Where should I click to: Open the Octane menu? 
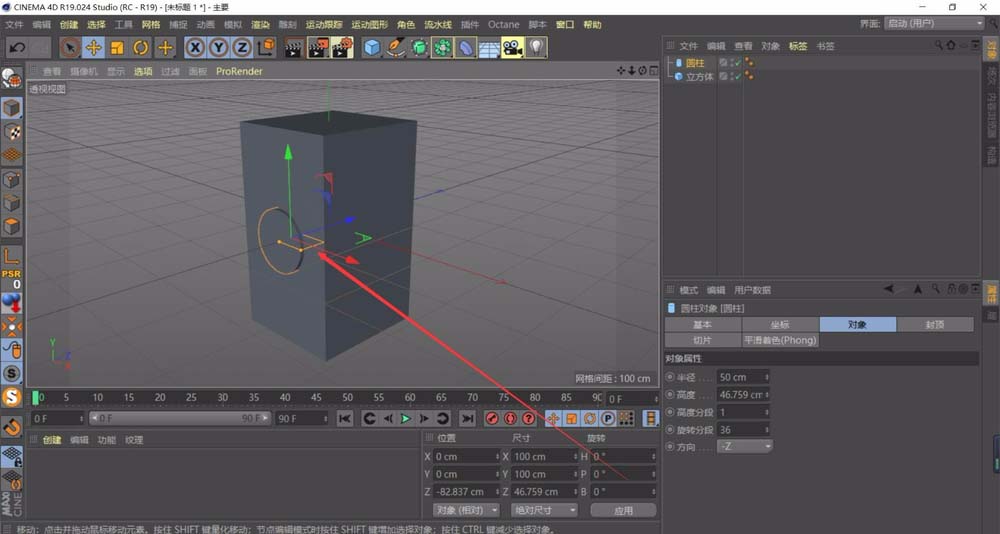504,25
